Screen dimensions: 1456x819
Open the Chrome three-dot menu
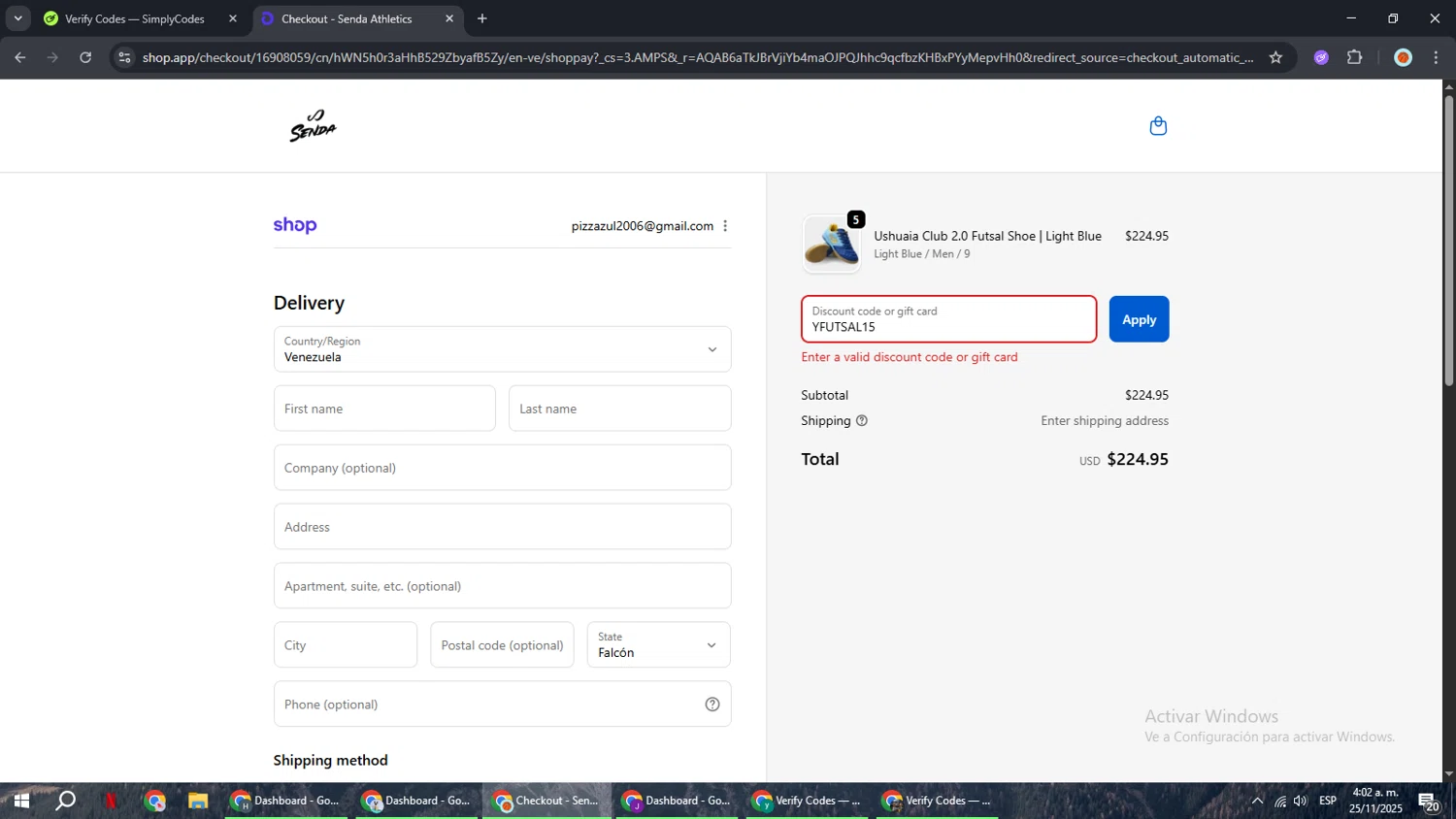click(1436, 57)
